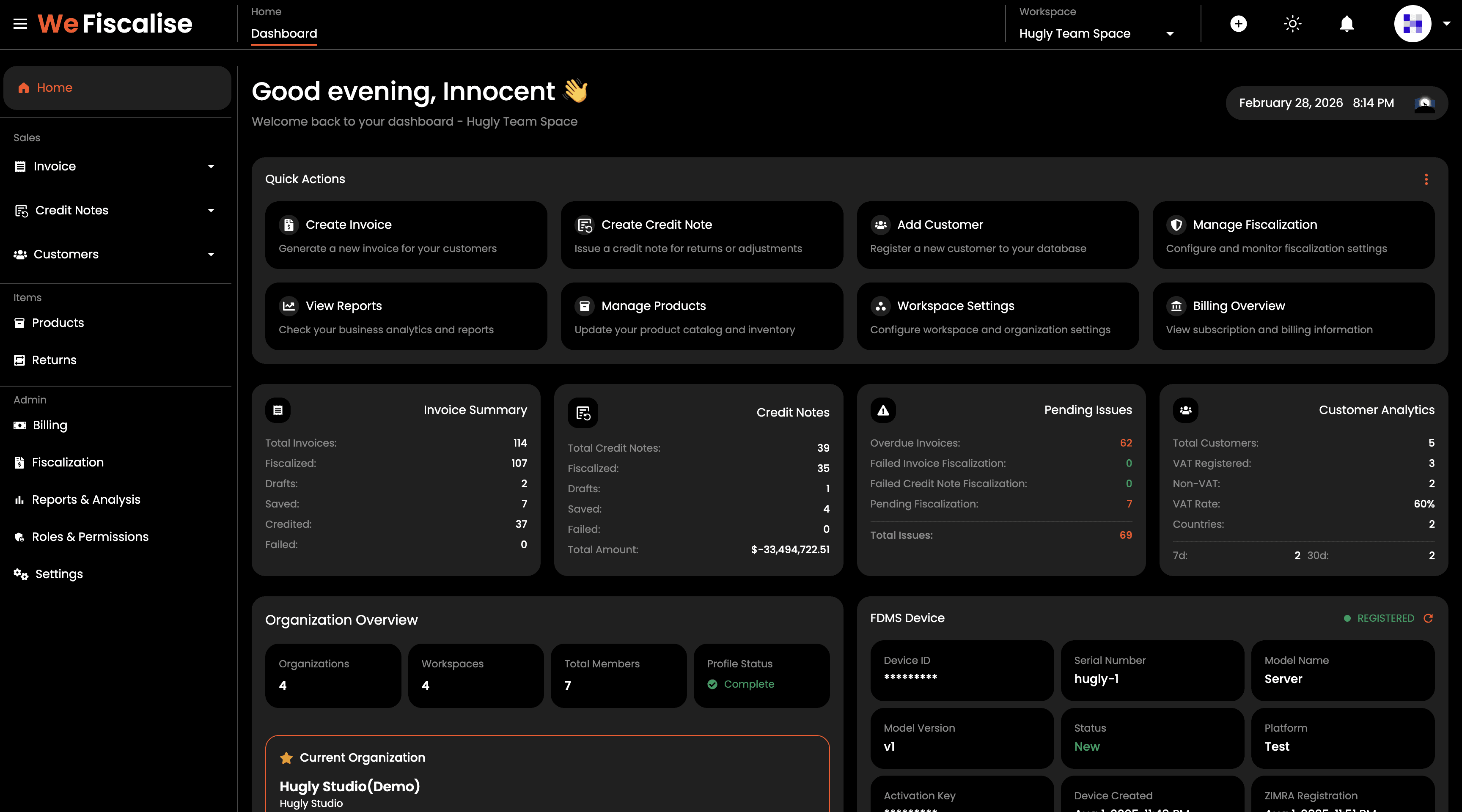The image size is (1462, 812).
Task: Click the Customer Analytics people icon
Action: [1186, 410]
